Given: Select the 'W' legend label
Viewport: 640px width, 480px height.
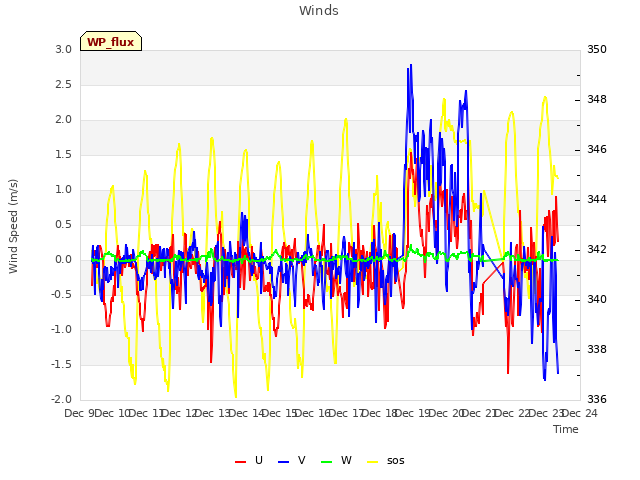Looking at the screenshot, I should (346, 460).
